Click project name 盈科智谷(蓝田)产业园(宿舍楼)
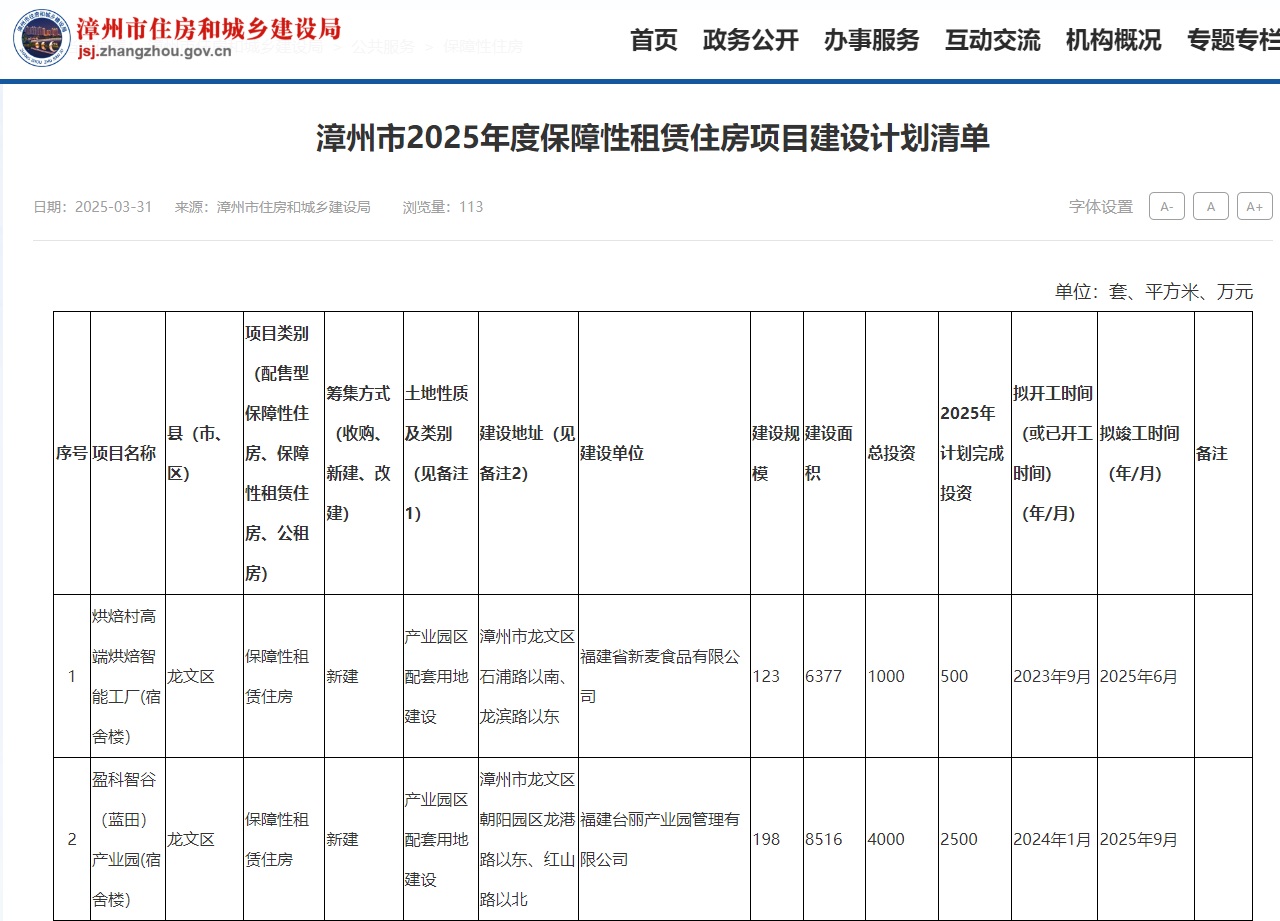The width and height of the screenshot is (1280, 921). pyautogui.click(x=127, y=839)
